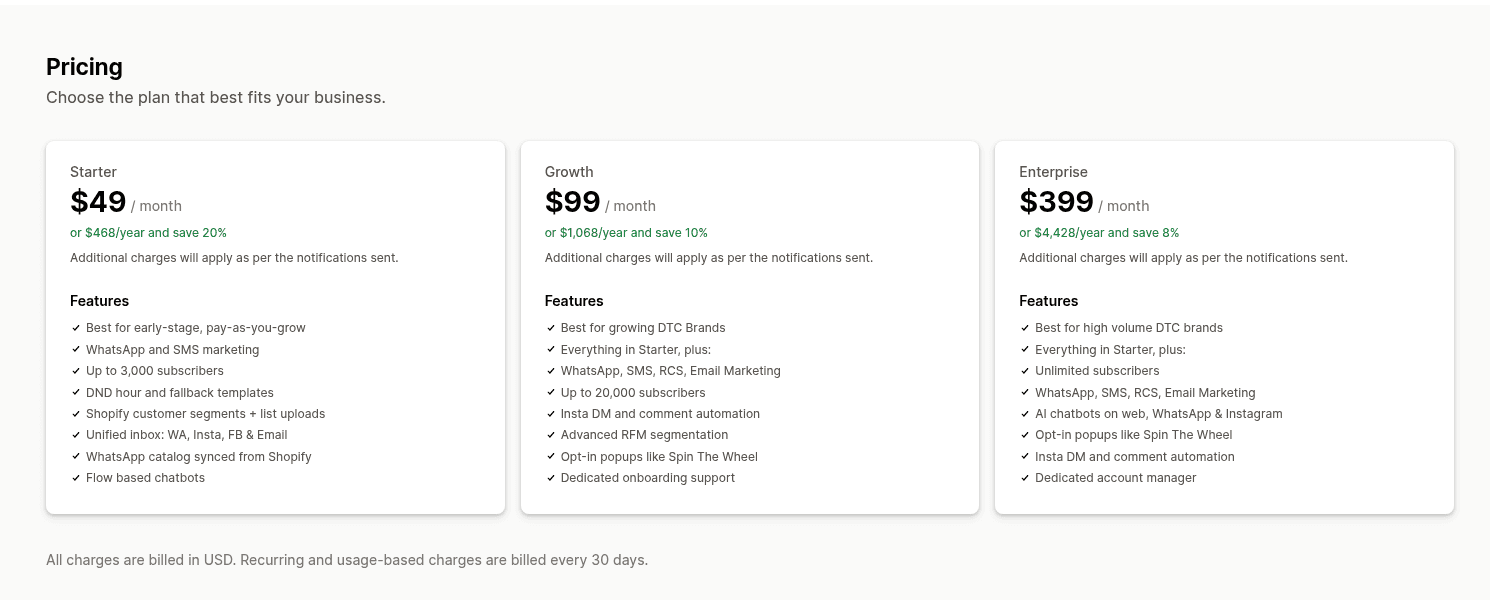The height and width of the screenshot is (600, 1490).
Task: Click 'Opt-in popups like Spin The Wheel' in Growth card
Action: pos(659,457)
